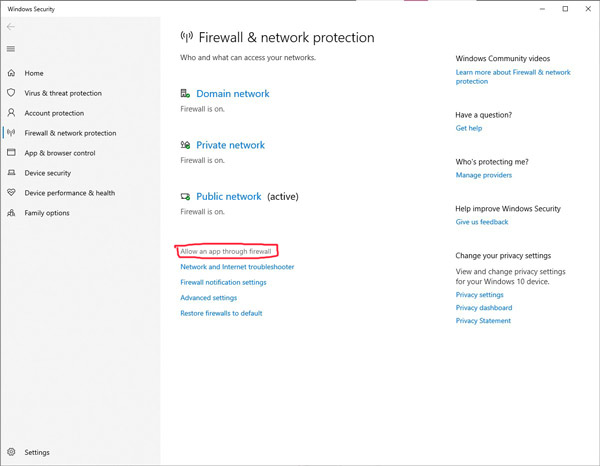
Task: Close the Windows Security window
Action: (588, 9)
